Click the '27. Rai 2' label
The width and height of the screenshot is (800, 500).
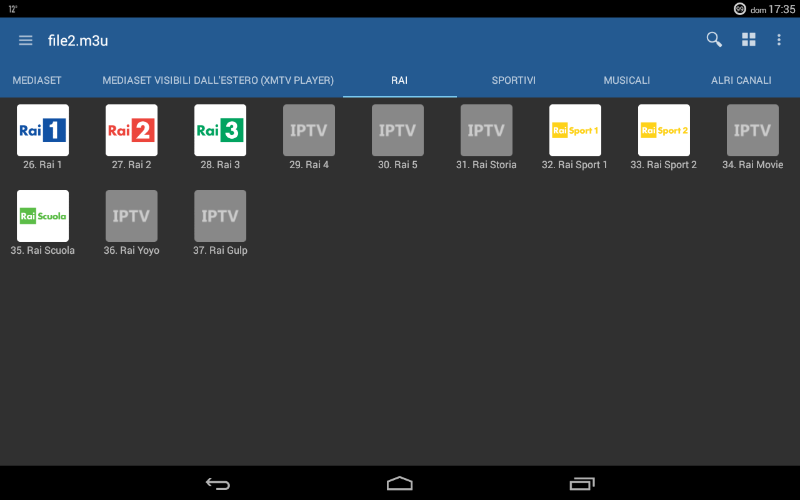[132, 165]
